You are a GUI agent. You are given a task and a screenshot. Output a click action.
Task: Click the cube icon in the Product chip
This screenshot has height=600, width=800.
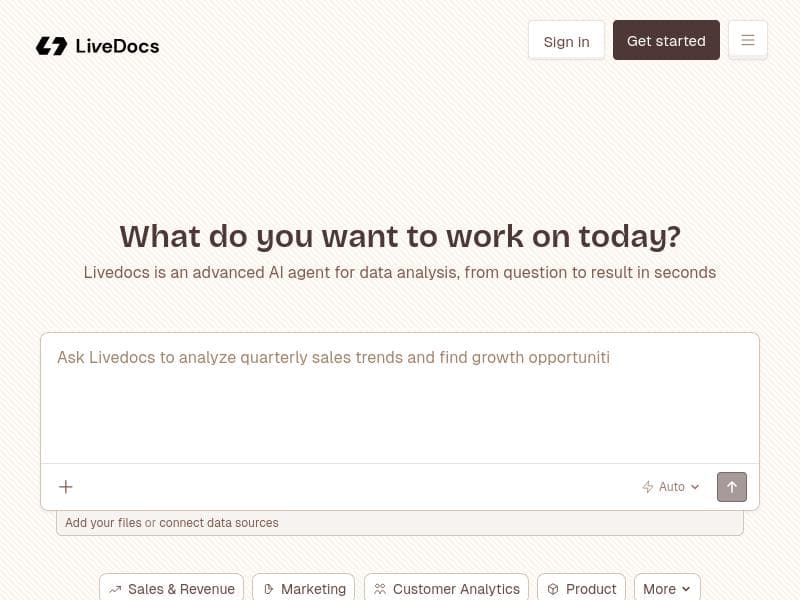click(553, 589)
